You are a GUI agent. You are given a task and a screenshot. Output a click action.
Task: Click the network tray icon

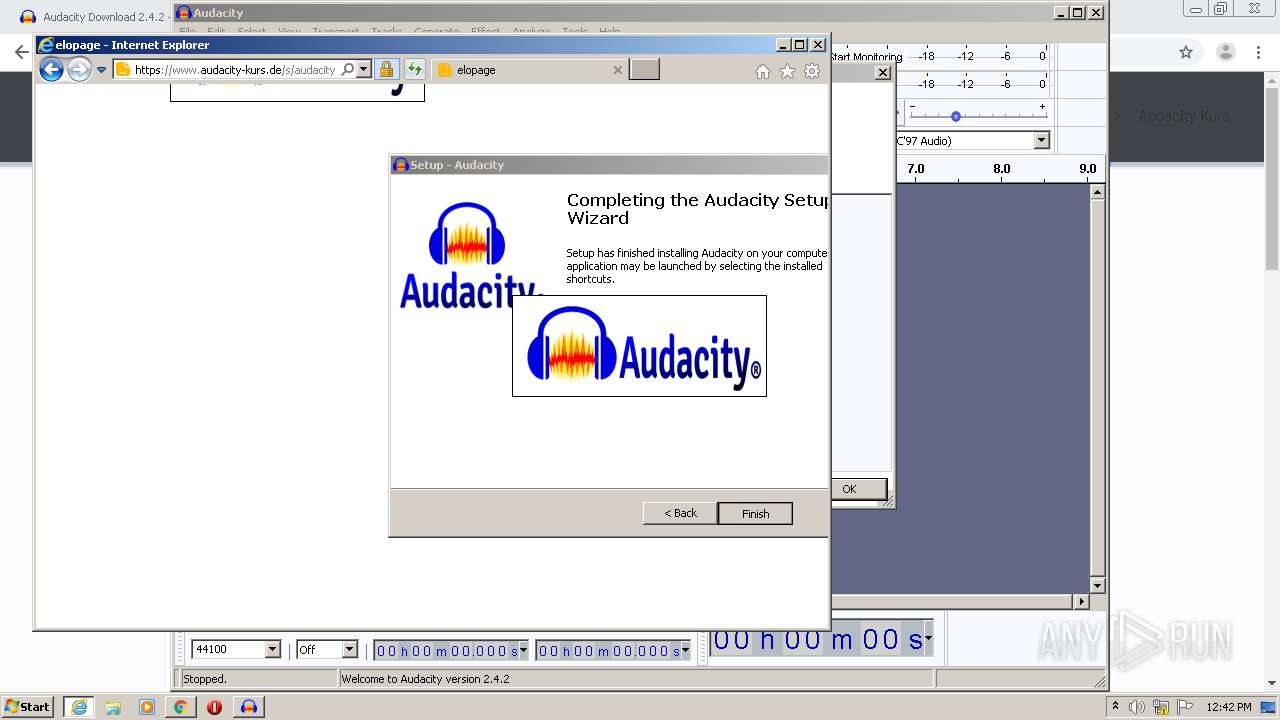click(x=1161, y=707)
